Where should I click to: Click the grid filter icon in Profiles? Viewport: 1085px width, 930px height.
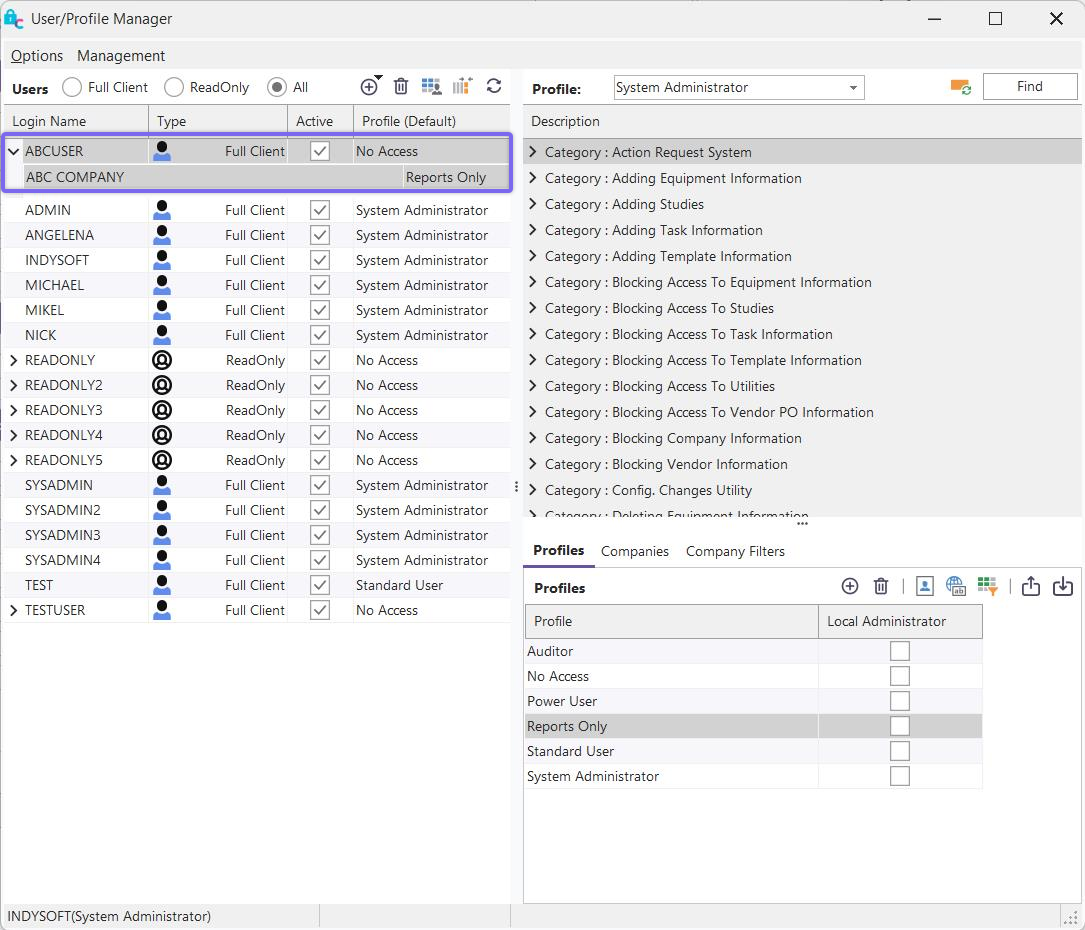[x=987, y=587]
